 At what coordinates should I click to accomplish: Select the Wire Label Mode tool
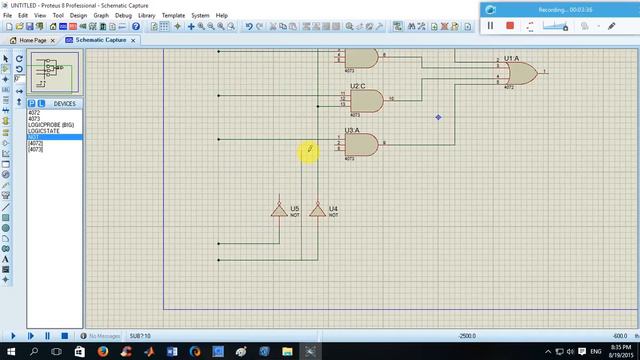click(x=6, y=90)
